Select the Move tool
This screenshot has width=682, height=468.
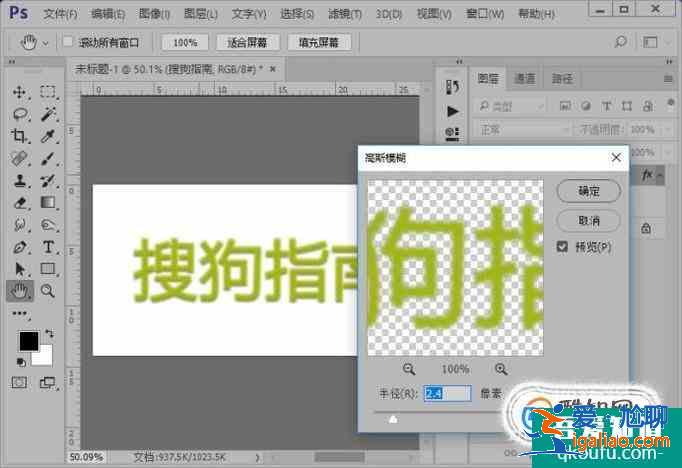click(x=19, y=92)
